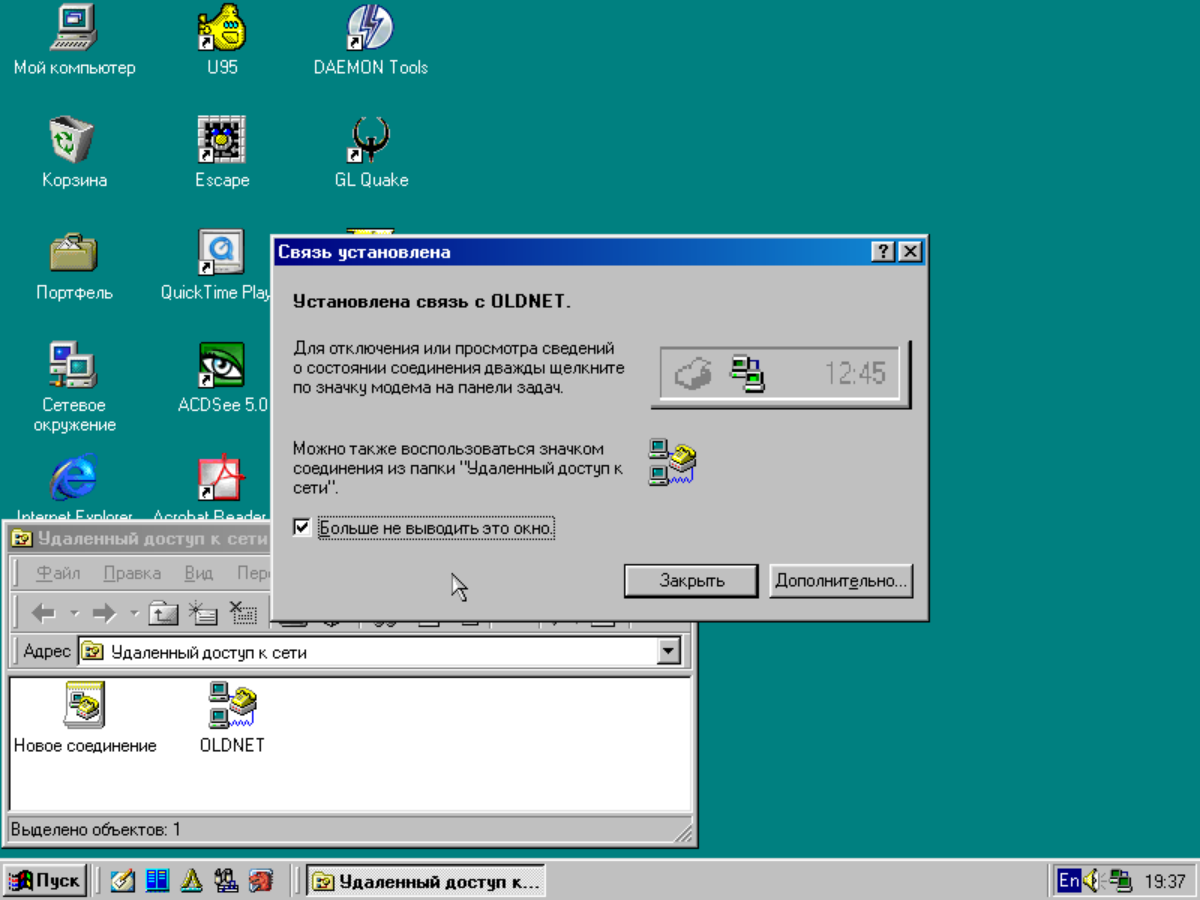The height and width of the screenshot is (900, 1200).
Task: Click the Дополнительно... button
Action: coord(840,581)
